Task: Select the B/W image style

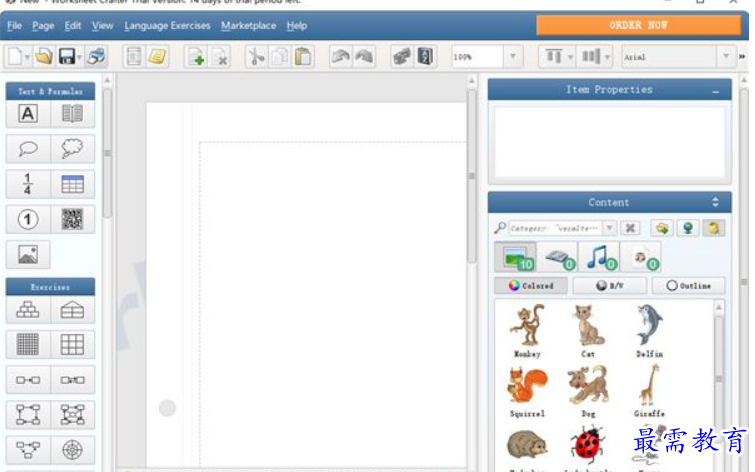Action: pos(610,286)
